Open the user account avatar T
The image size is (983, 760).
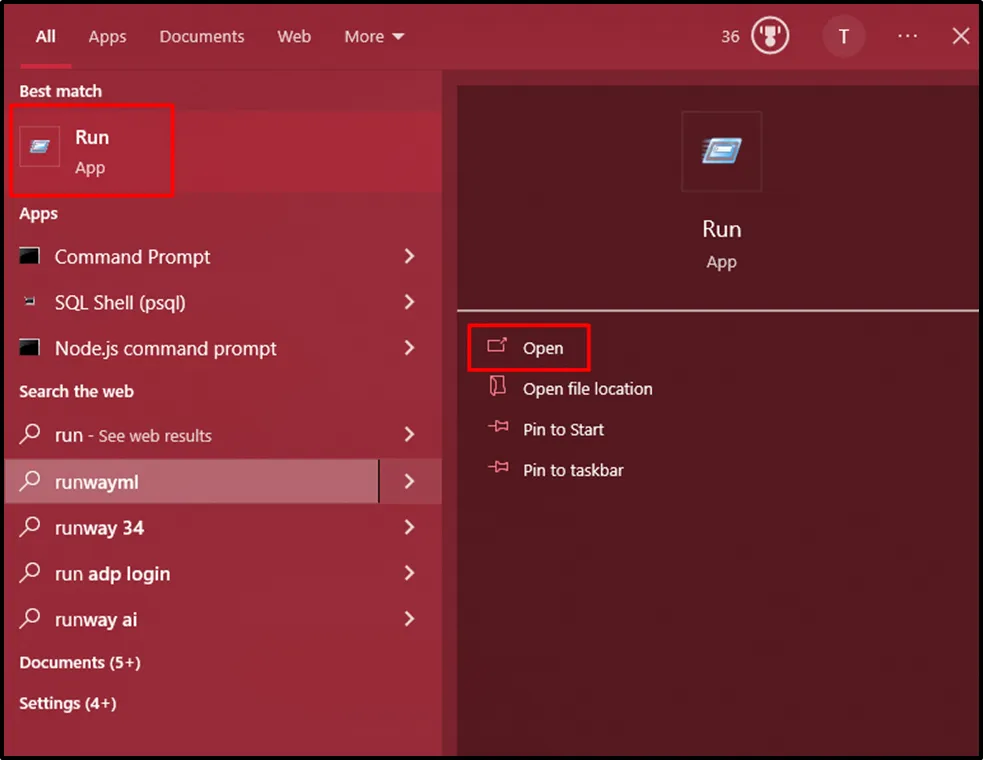pyautogui.click(x=843, y=37)
